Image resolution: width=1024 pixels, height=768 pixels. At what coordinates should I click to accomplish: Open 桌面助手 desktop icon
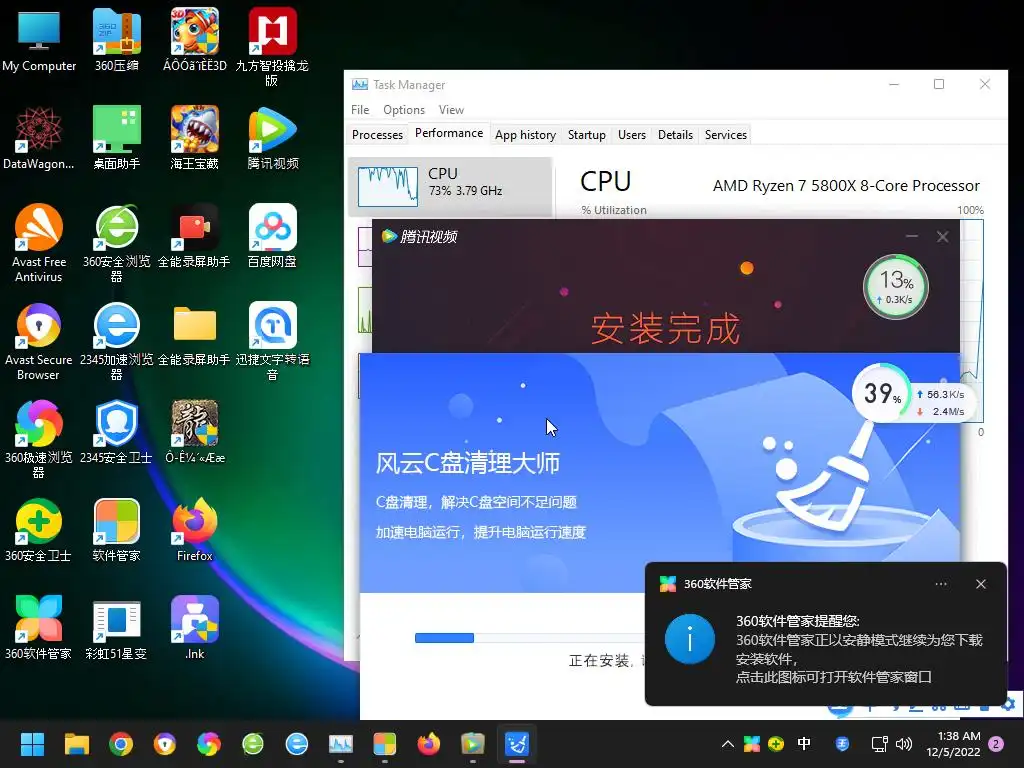116,138
